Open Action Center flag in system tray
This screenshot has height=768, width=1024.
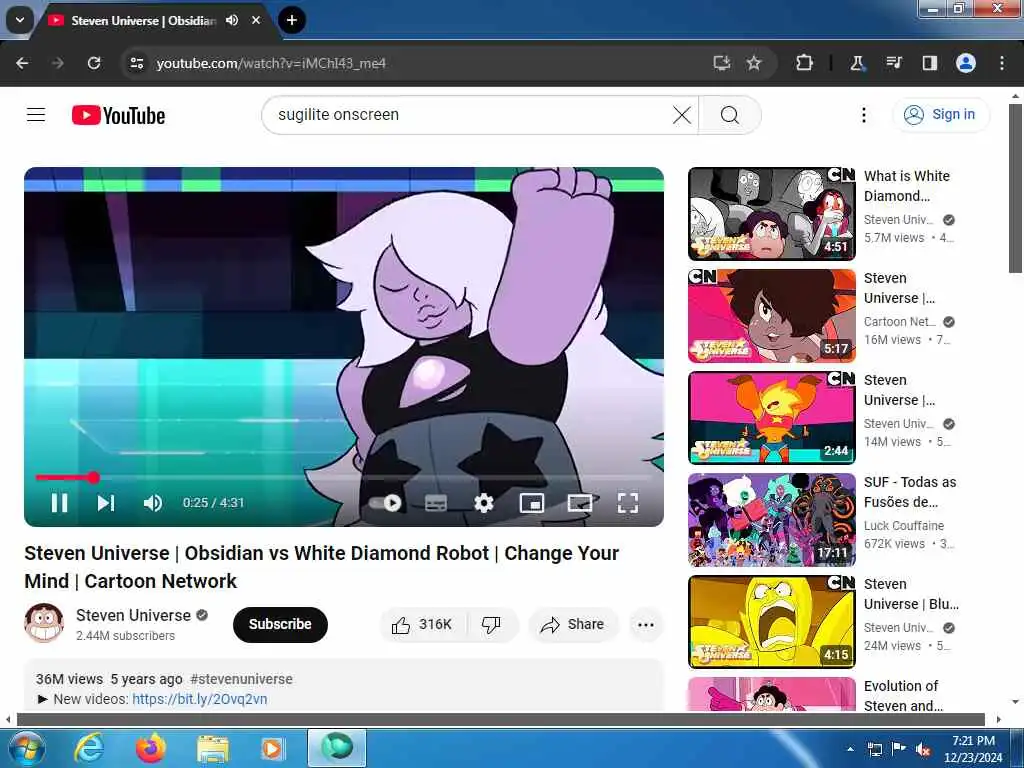pos(899,749)
